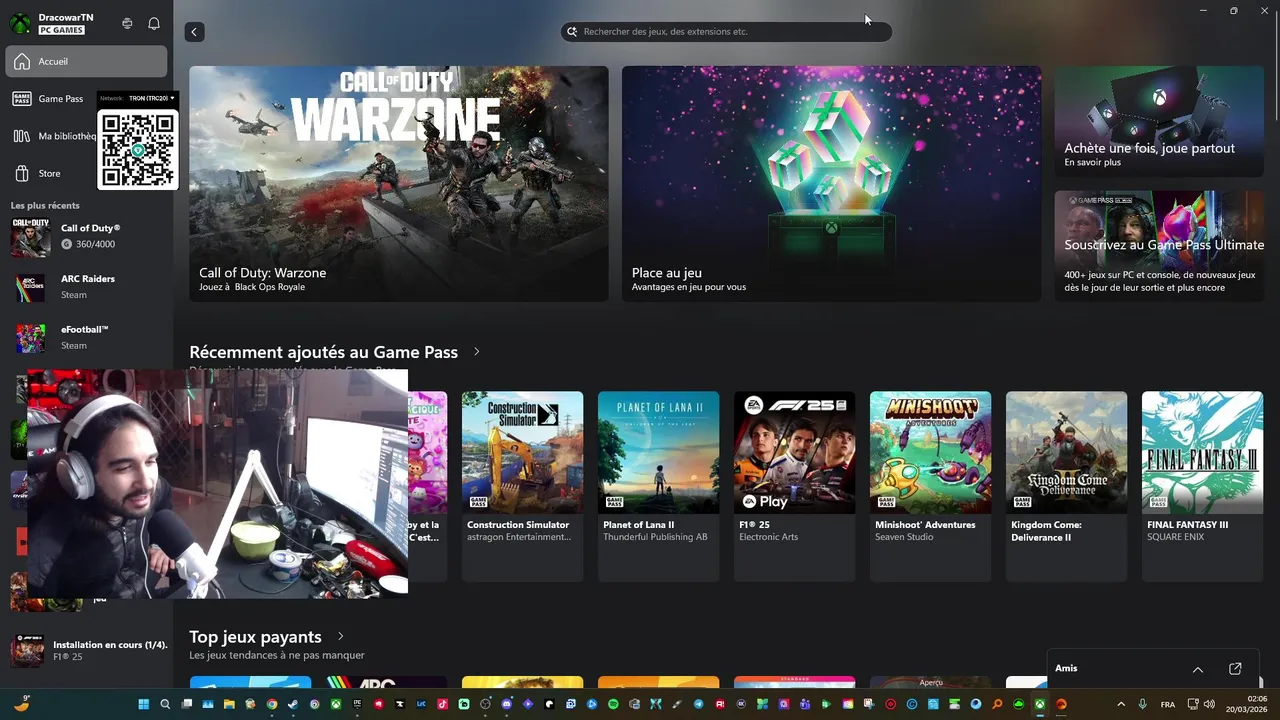Open Telegram from the taskbar
1280x720 pixels.
click(698, 704)
